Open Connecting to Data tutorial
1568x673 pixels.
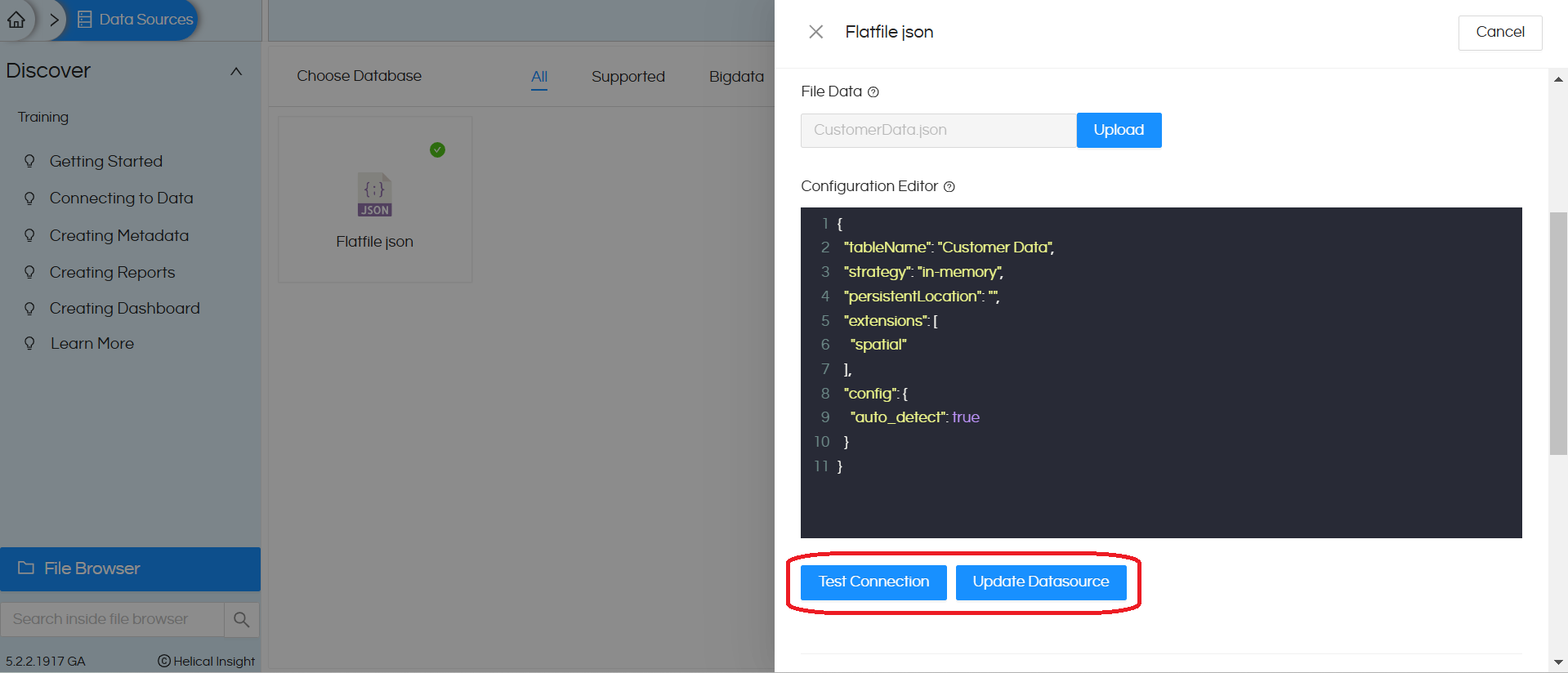pyautogui.click(x=122, y=198)
